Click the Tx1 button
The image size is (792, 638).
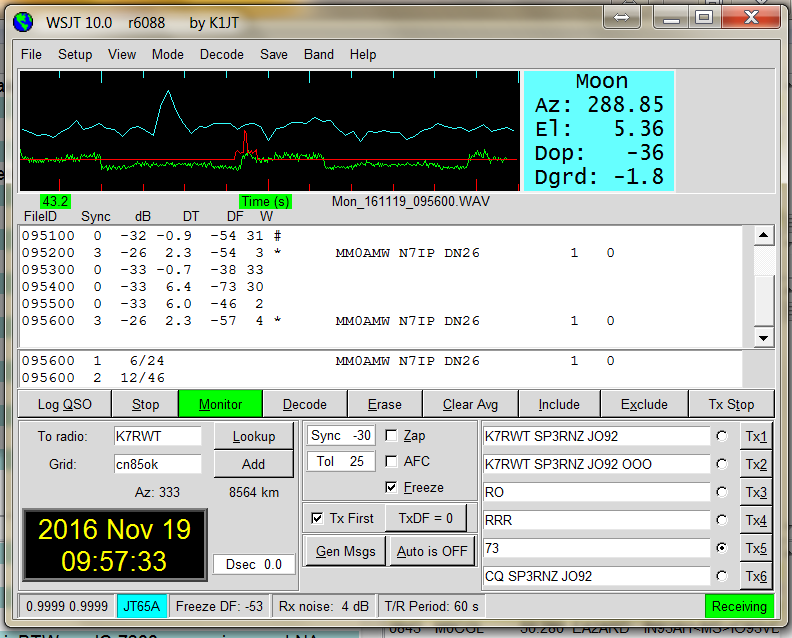(756, 436)
